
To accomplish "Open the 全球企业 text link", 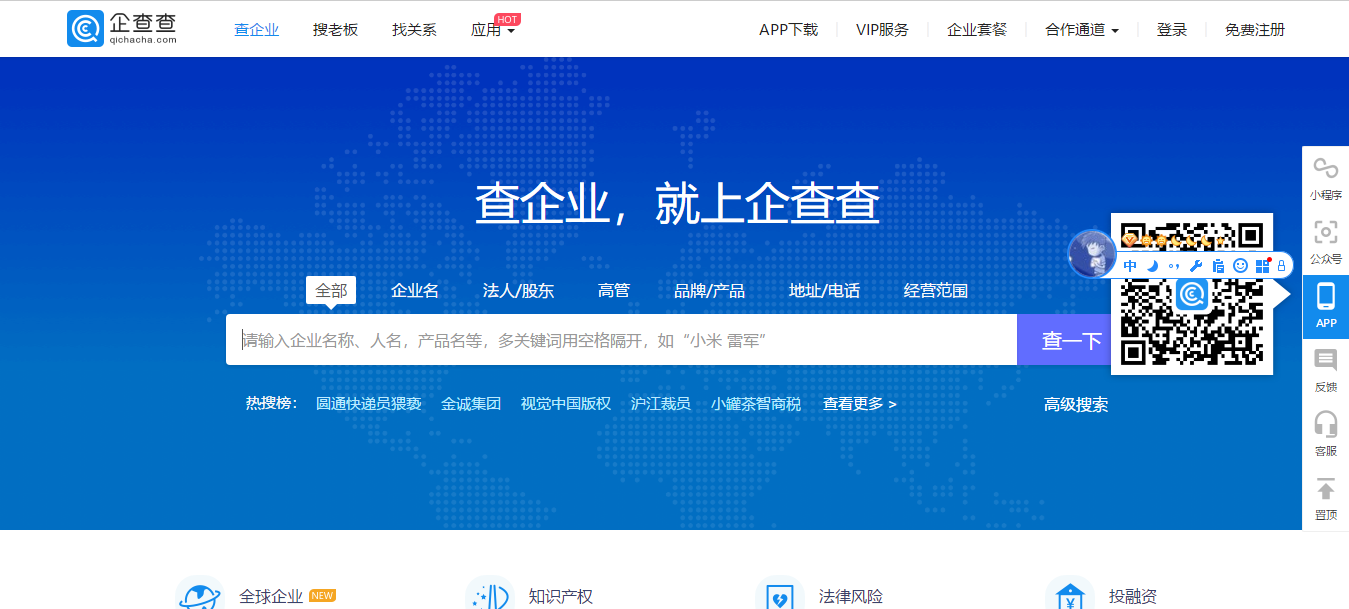I will (x=271, y=596).
